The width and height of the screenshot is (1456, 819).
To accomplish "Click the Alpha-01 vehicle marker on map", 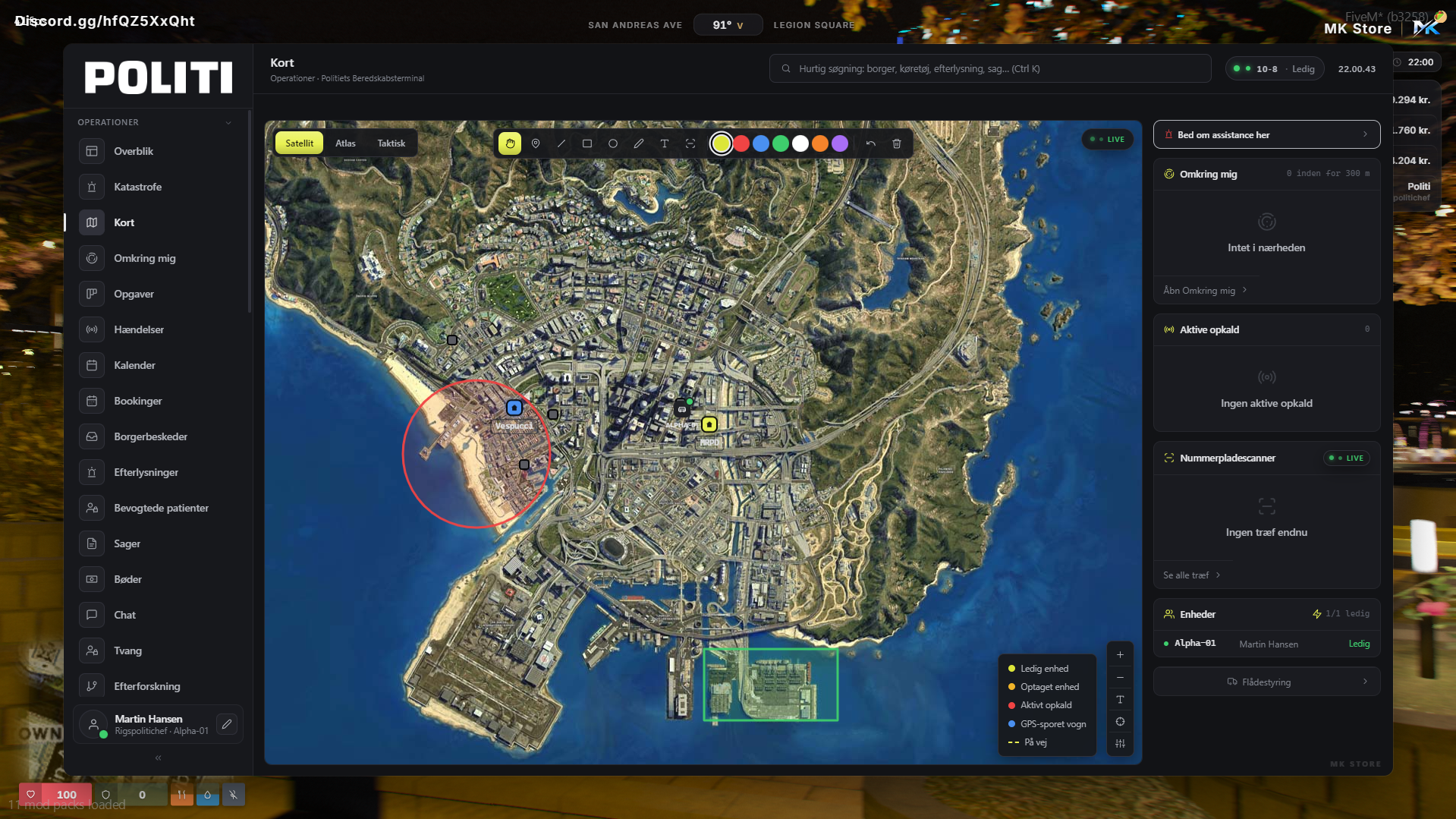I will click(682, 409).
